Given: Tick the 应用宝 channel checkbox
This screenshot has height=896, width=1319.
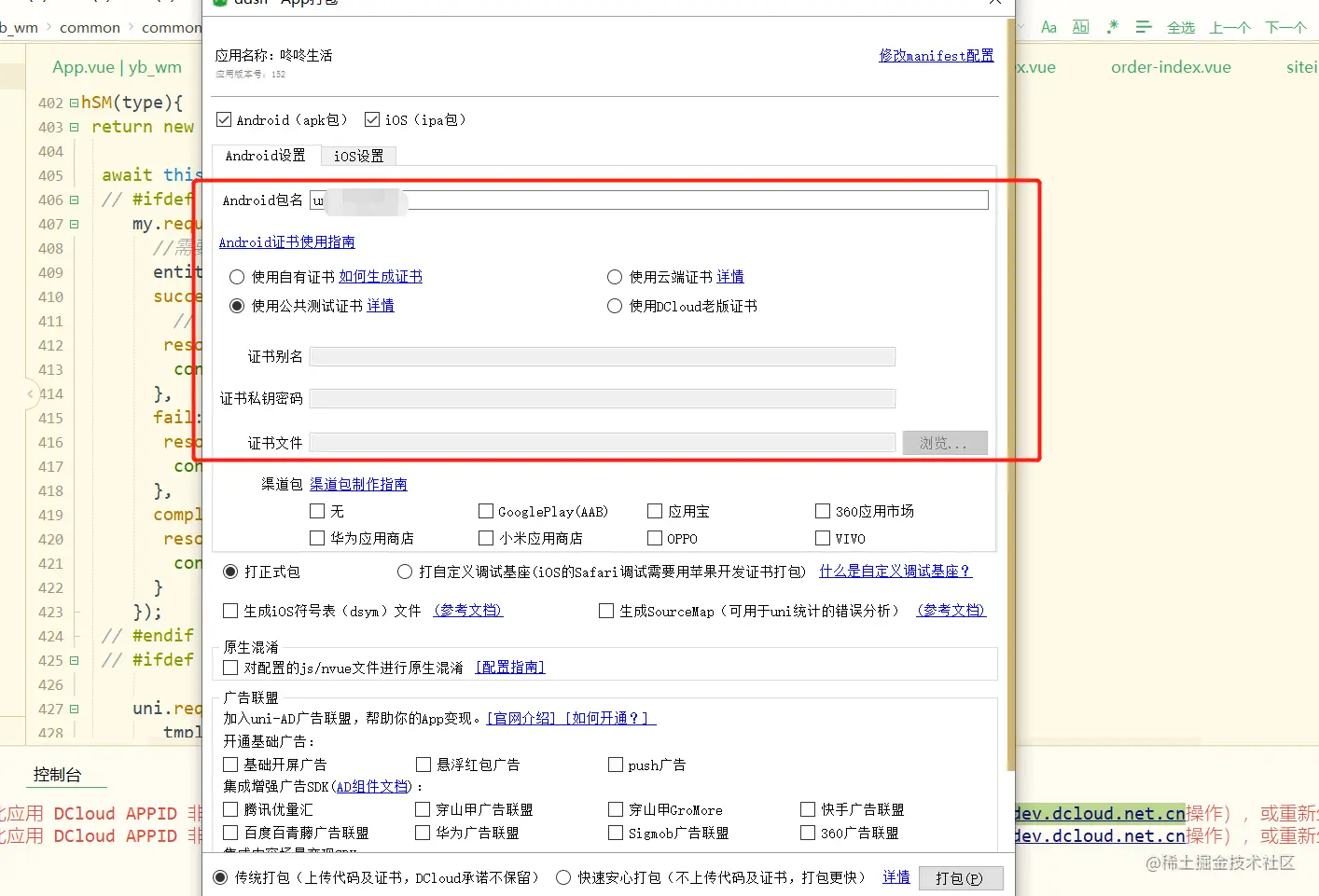Looking at the screenshot, I should tap(655, 511).
